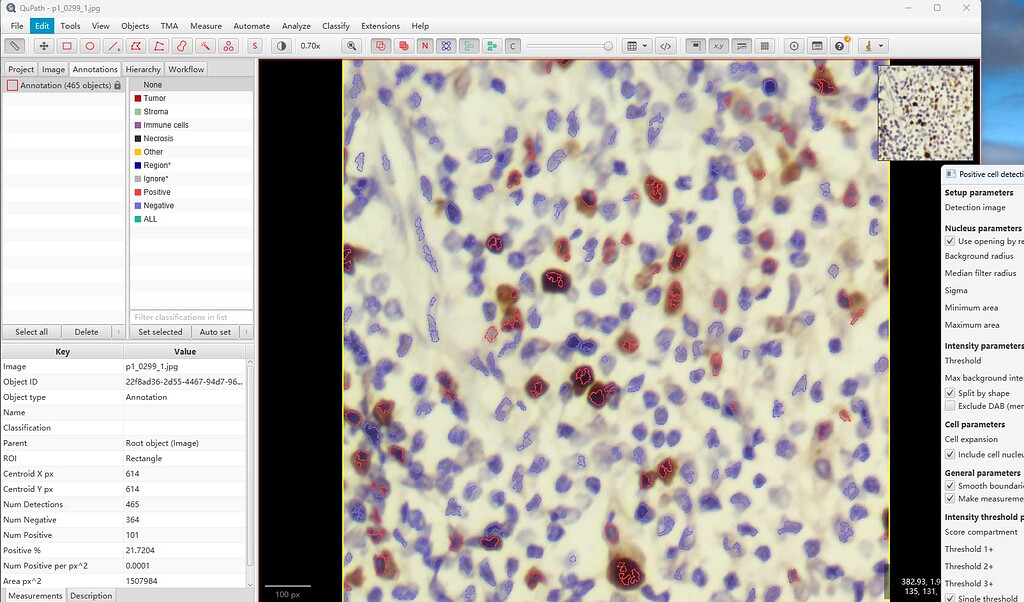
Task: Open the TMA grid dropdown arrow
Action: [x=644, y=46]
